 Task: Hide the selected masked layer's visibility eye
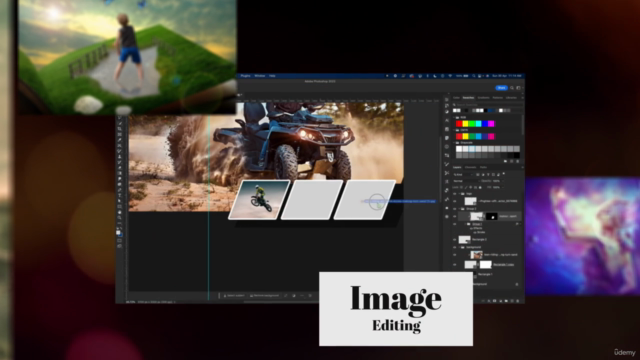454,216
